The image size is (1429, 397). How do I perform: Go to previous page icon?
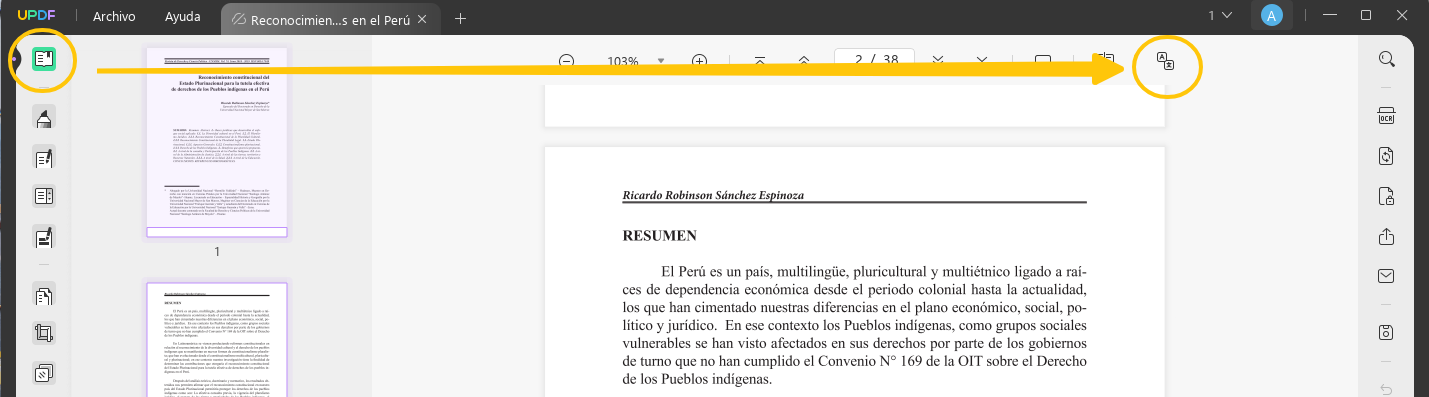(805, 61)
